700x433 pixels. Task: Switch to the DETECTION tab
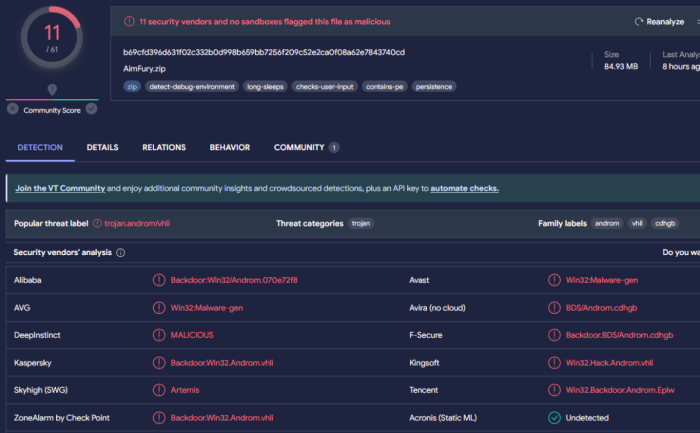coord(40,147)
